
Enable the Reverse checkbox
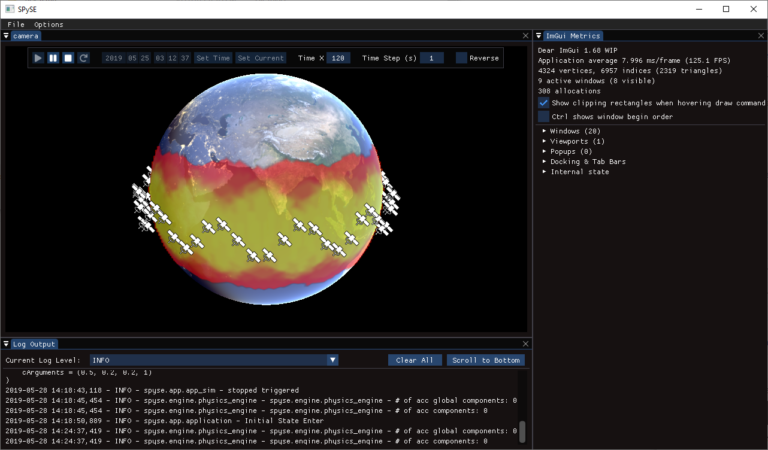(461, 58)
